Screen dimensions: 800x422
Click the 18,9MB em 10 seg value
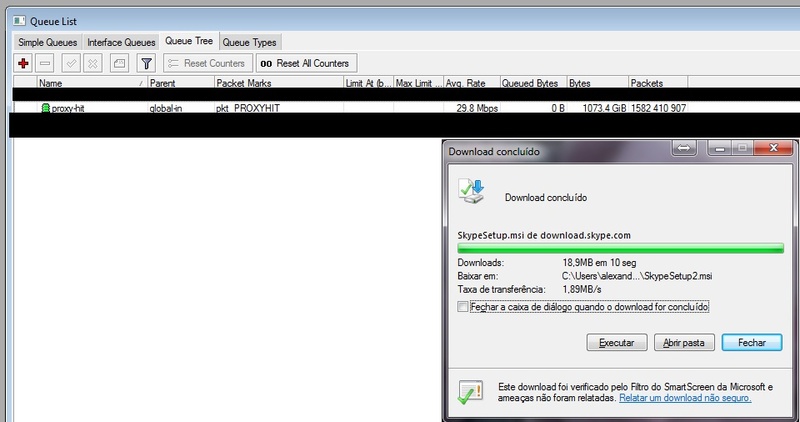click(599, 263)
